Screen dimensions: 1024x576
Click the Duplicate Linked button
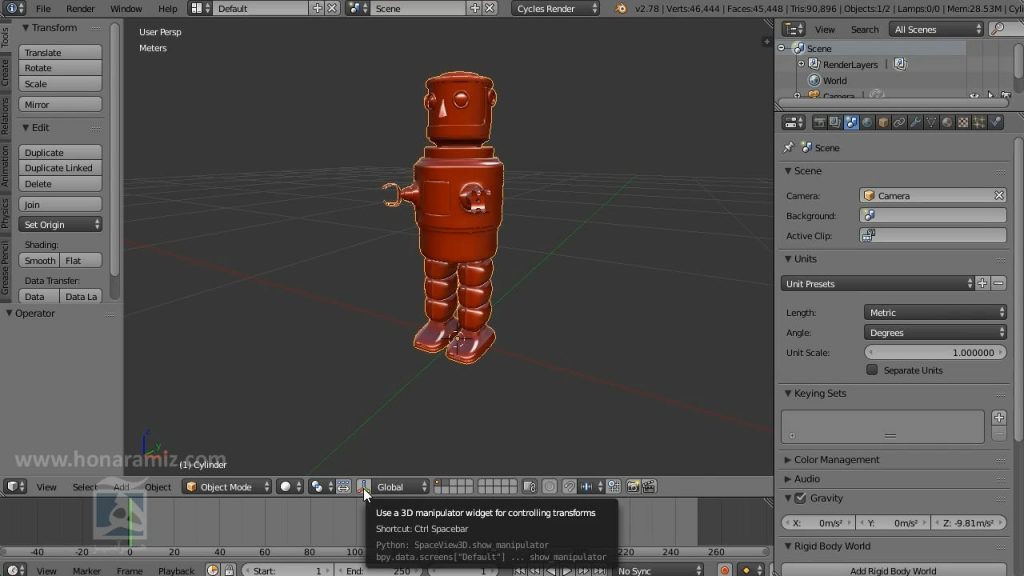click(60, 168)
